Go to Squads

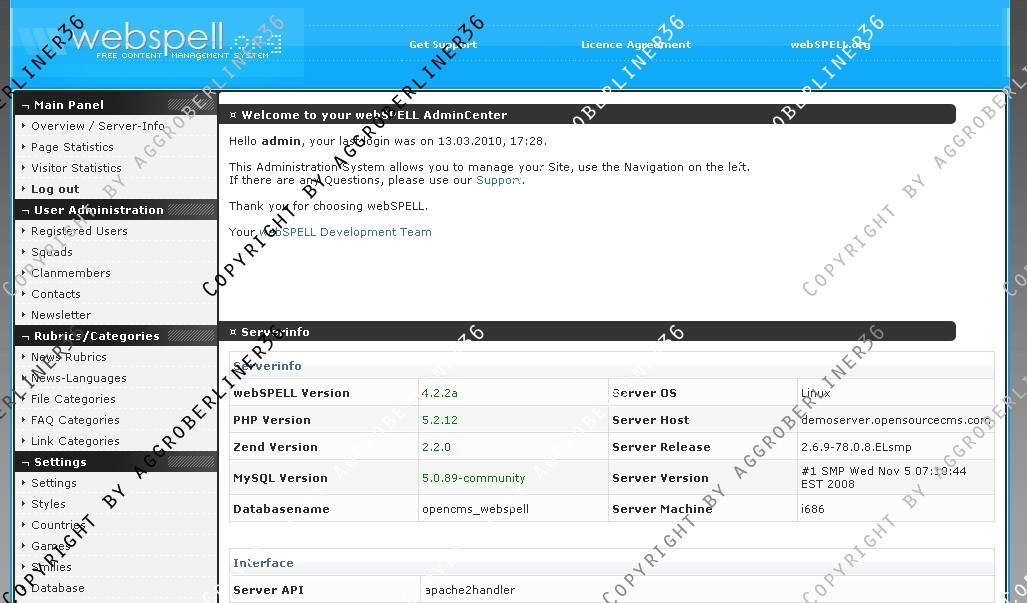[52, 252]
